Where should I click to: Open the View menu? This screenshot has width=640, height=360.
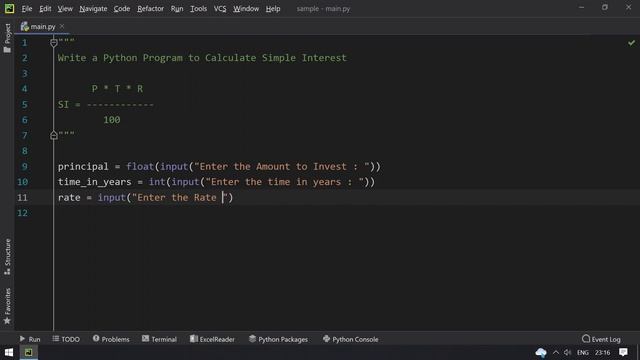pos(65,9)
